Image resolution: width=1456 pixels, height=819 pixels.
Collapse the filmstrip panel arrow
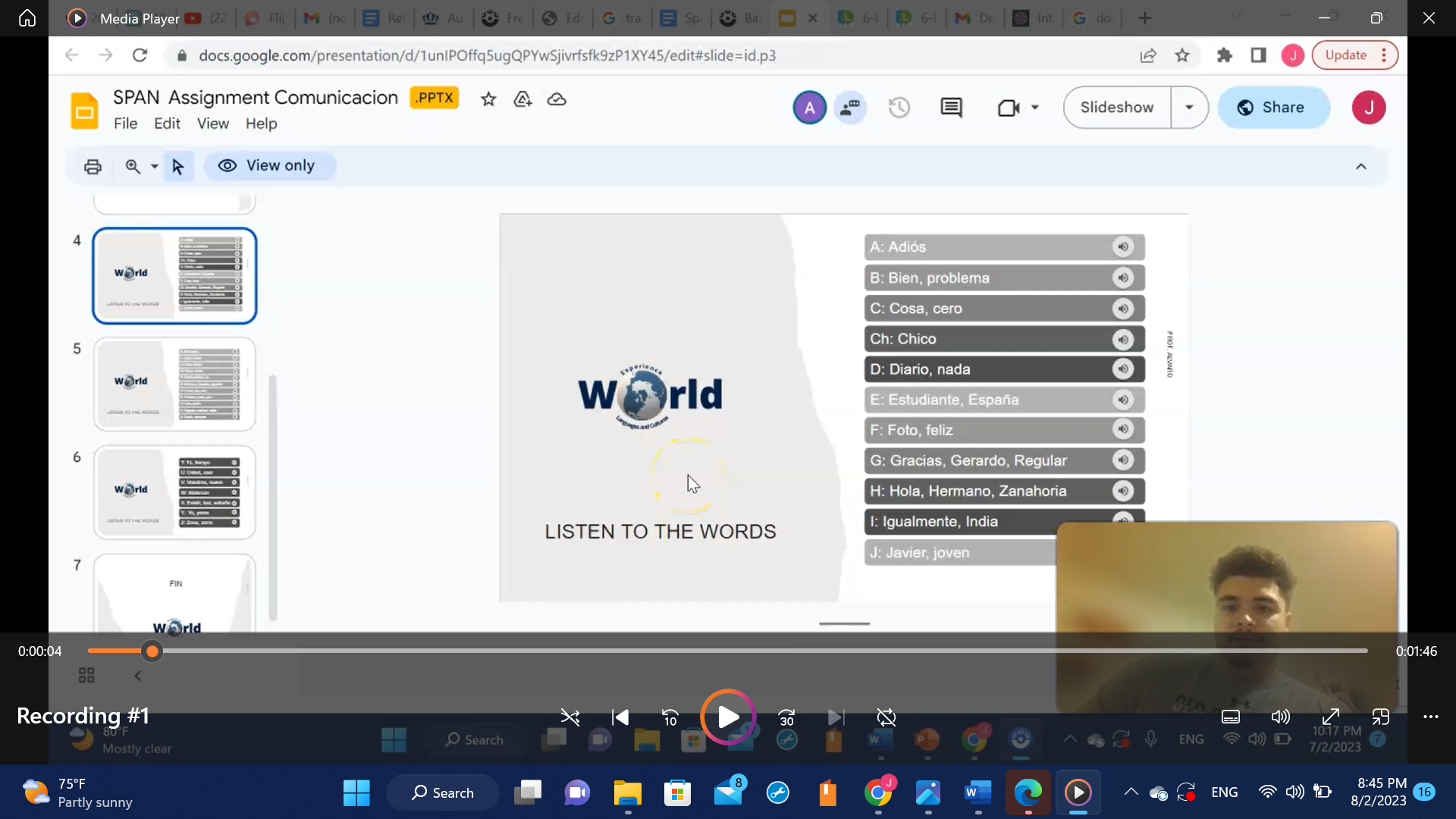coord(137,675)
